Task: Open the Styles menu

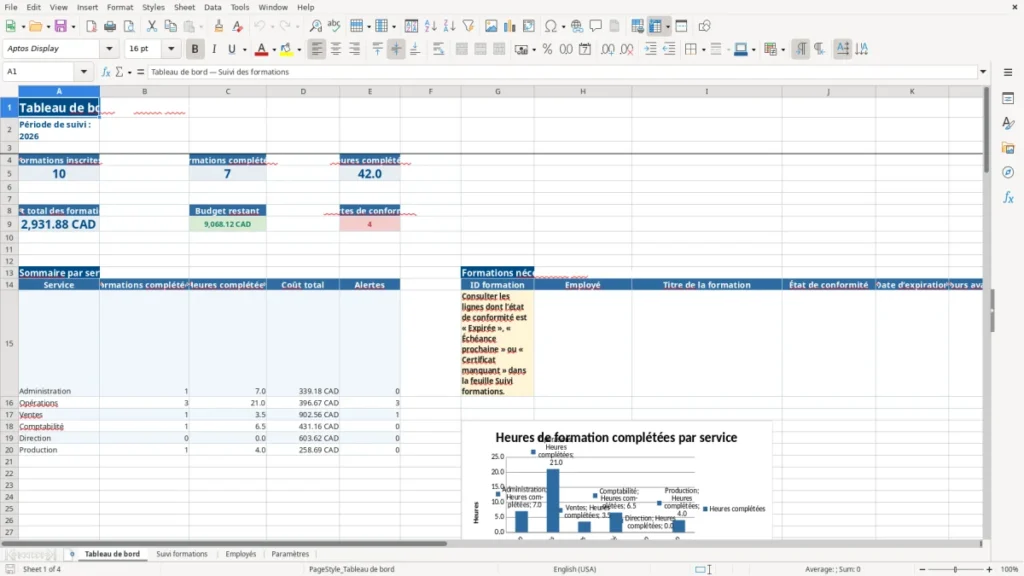Action: (x=153, y=7)
